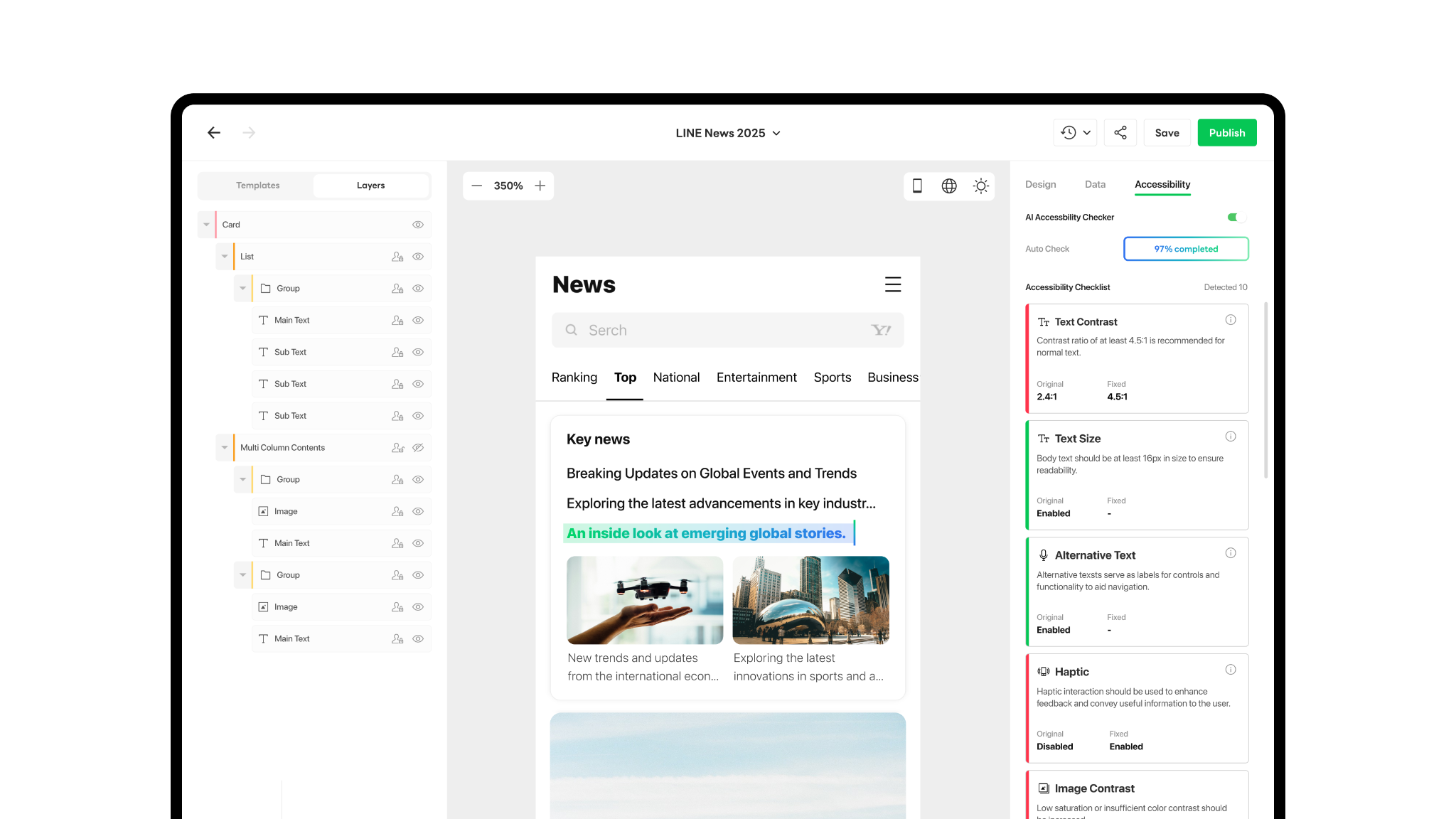Collapse Group under List
Screen dimensions: 1456x819
(243, 289)
